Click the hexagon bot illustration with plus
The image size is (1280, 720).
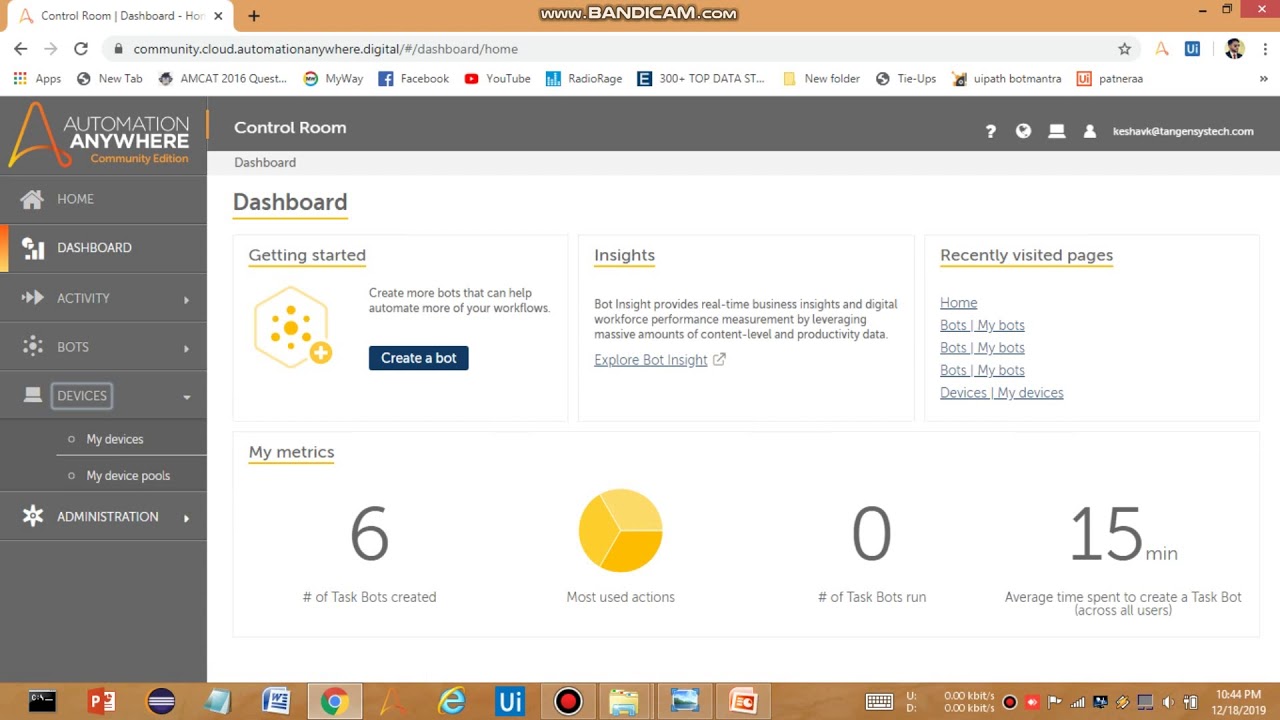point(292,327)
